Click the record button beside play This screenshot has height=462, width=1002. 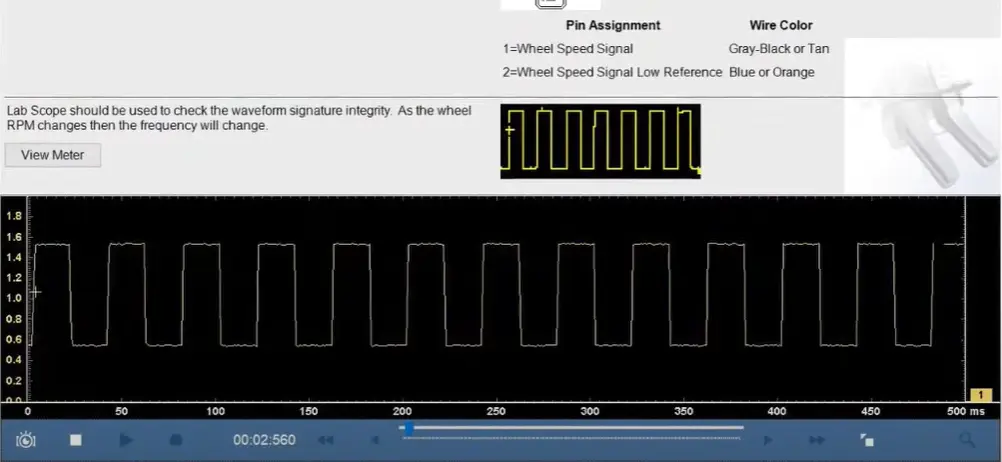176,439
